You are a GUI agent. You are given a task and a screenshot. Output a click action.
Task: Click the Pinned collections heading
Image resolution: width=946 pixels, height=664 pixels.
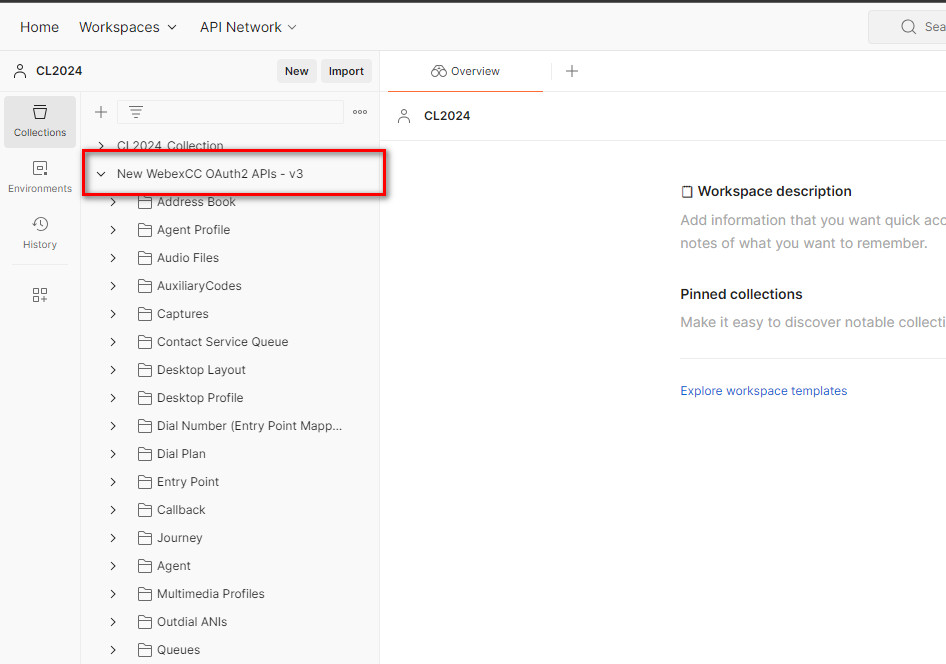[x=741, y=294]
